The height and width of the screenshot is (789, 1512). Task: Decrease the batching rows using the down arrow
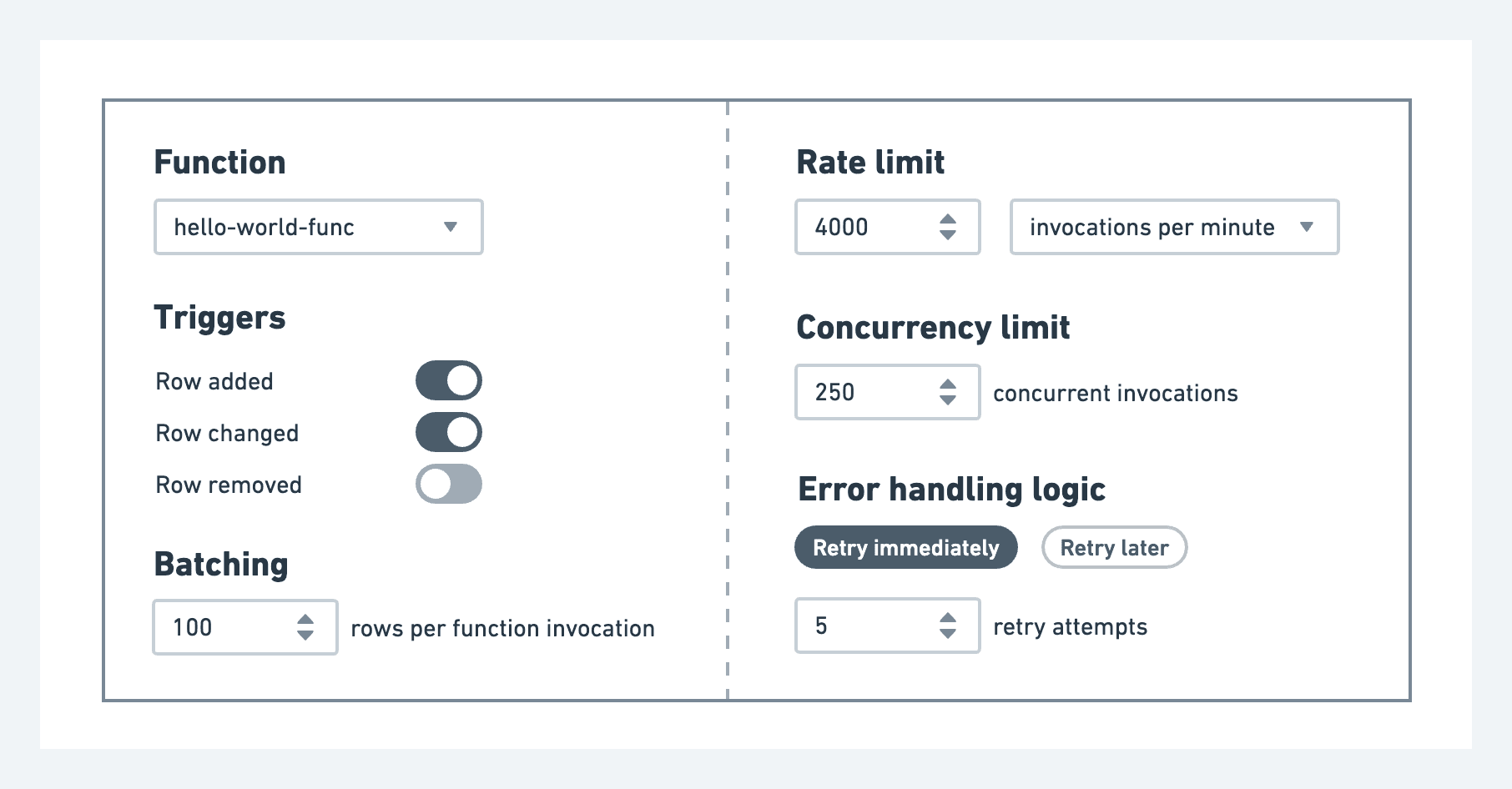pos(307,636)
